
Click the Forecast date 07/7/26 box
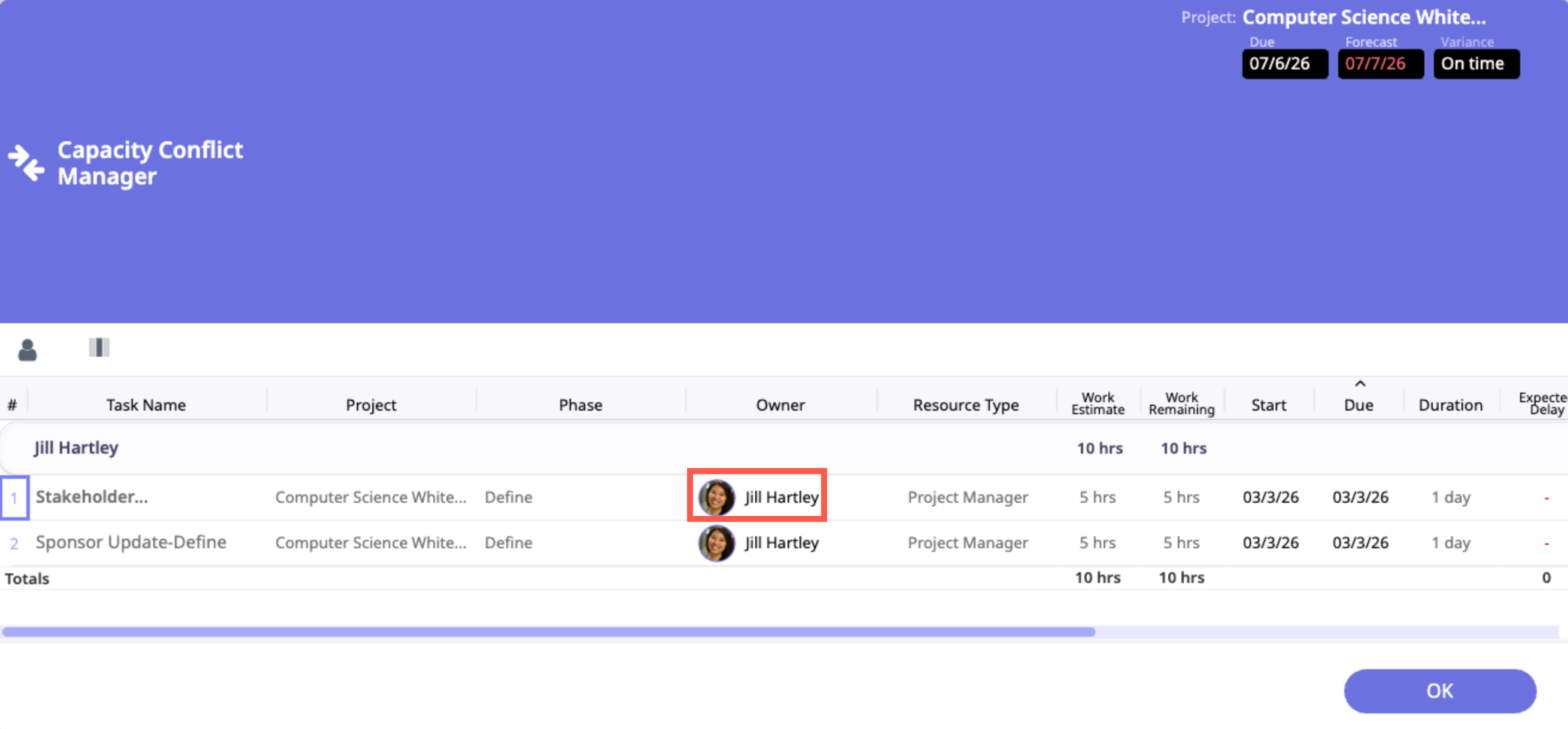1380,64
